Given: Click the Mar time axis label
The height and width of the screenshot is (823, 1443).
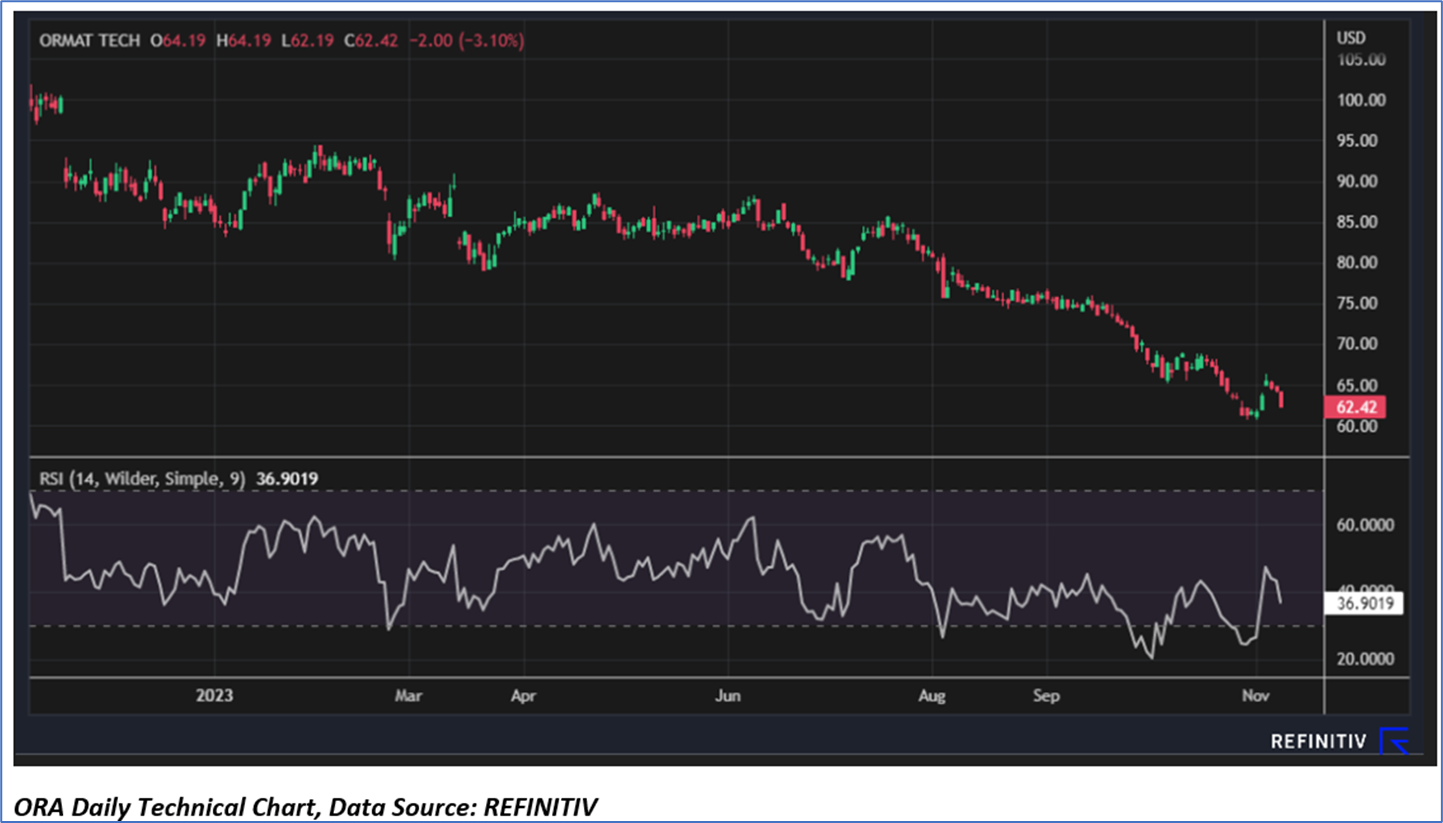Looking at the screenshot, I should click(410, 694).
